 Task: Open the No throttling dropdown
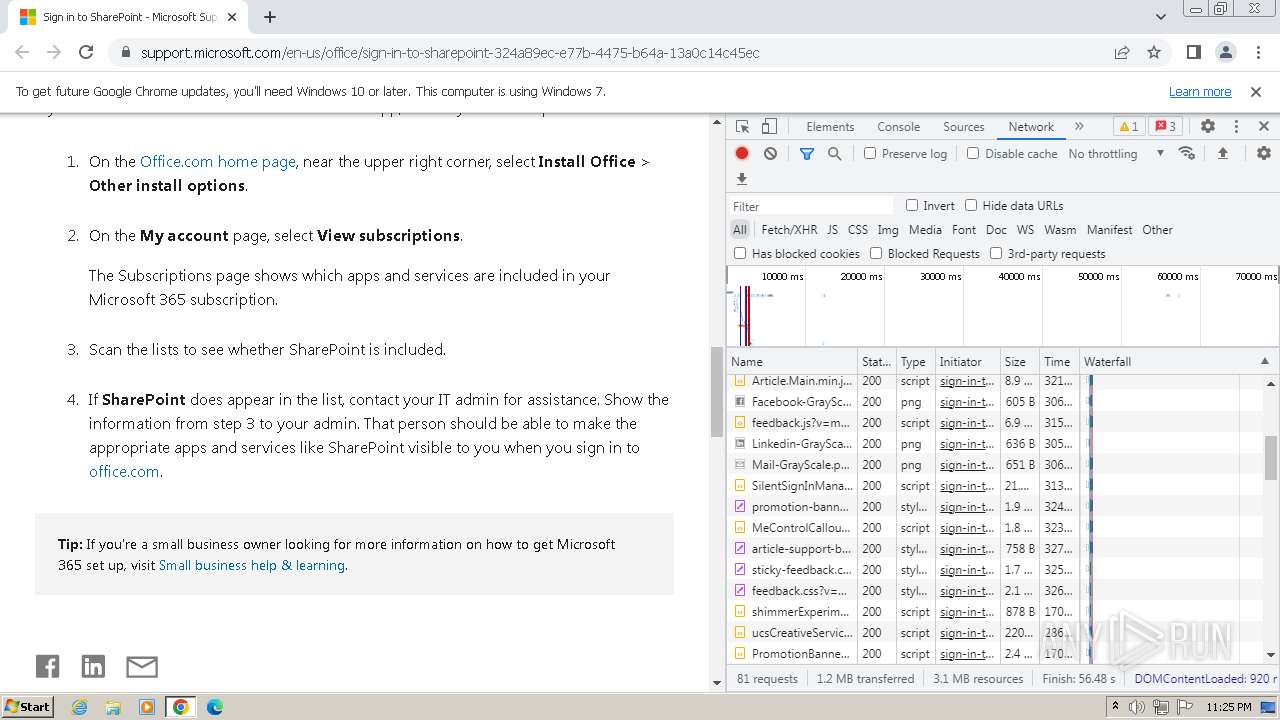pos(1115,154)
